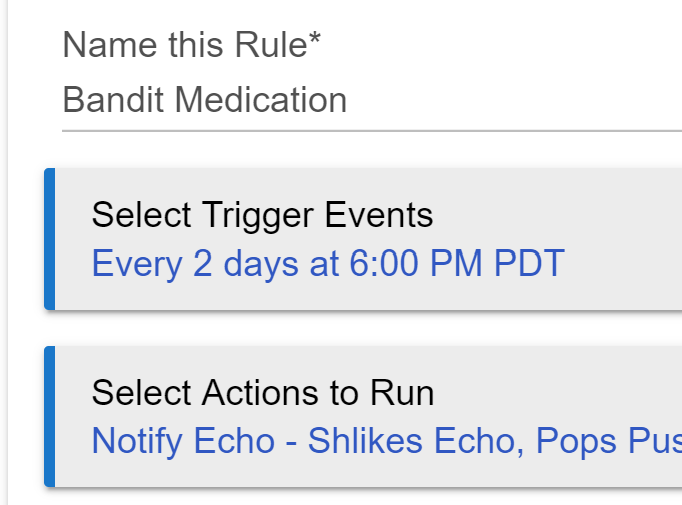Open the Notify Echo actions link
The image size is (682, 505).
[x=387, y=441]
